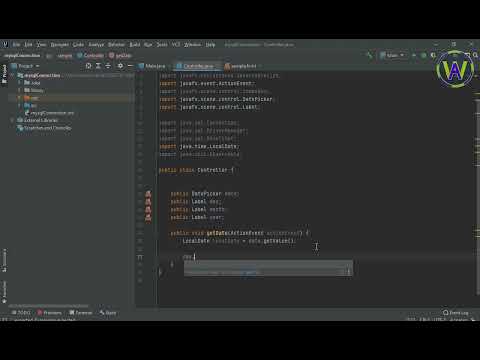The image size is (480, 360).
Task: Open the View menu
Action: point(41,44)
